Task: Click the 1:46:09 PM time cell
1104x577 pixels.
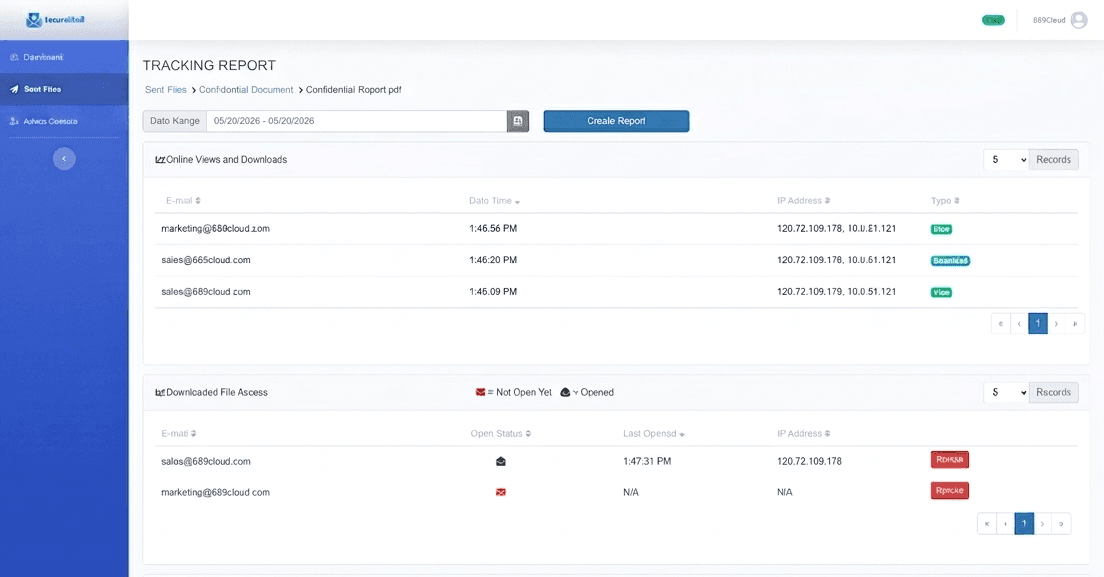Action: point(493,292)
